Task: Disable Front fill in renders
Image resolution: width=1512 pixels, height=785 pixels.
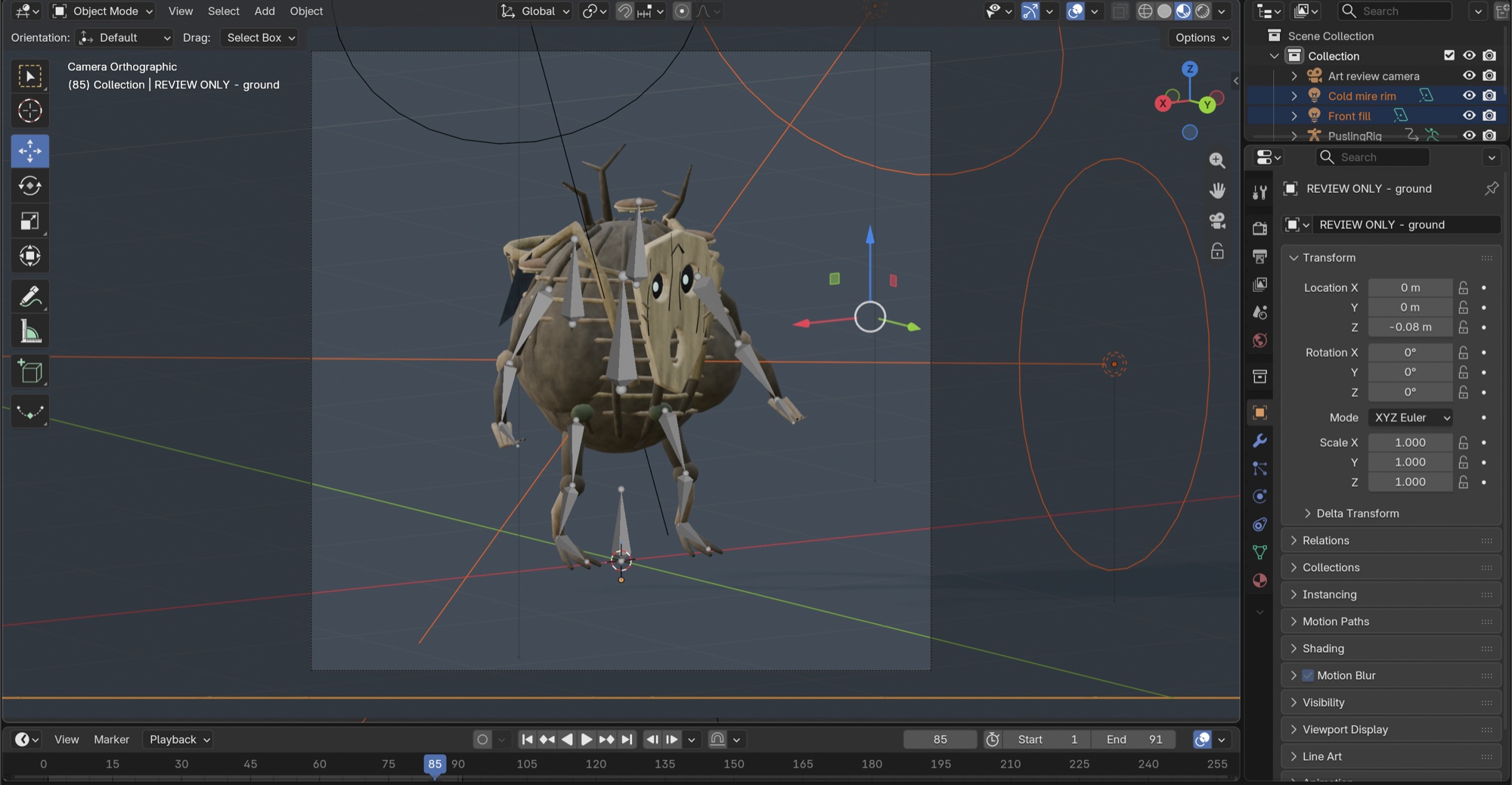Action: (x=1489, y=116)
